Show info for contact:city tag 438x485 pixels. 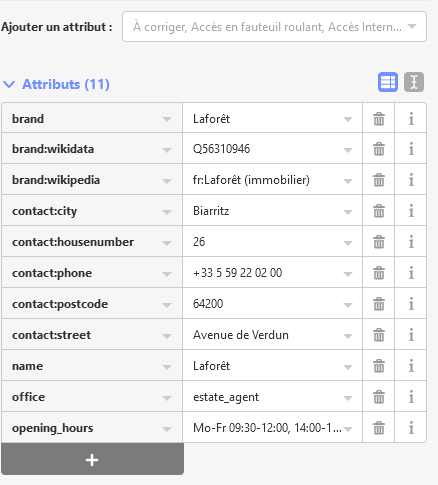pos(411,211)
